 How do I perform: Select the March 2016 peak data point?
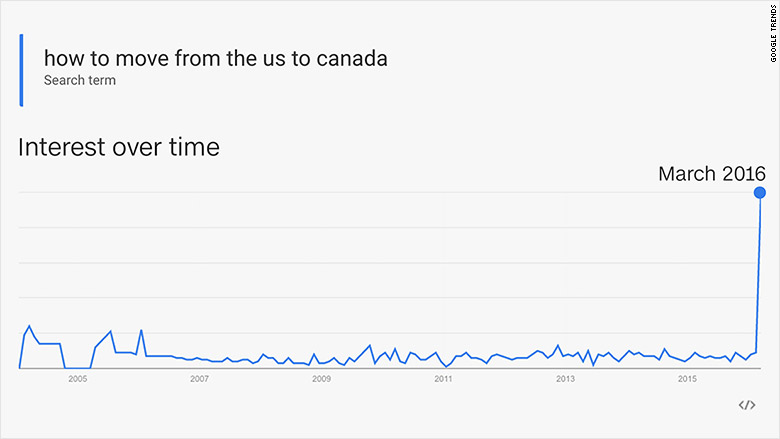coord(760,192)
